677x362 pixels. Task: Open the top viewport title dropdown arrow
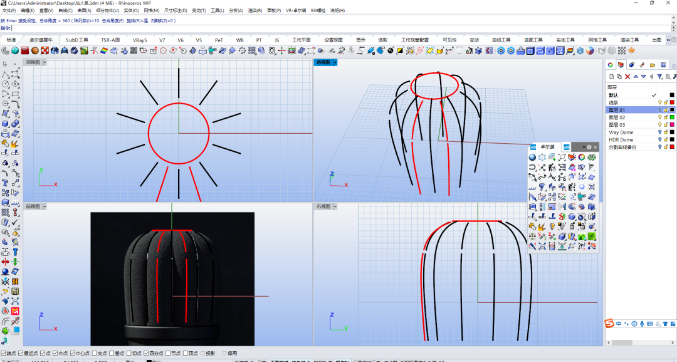coord(44,62)
